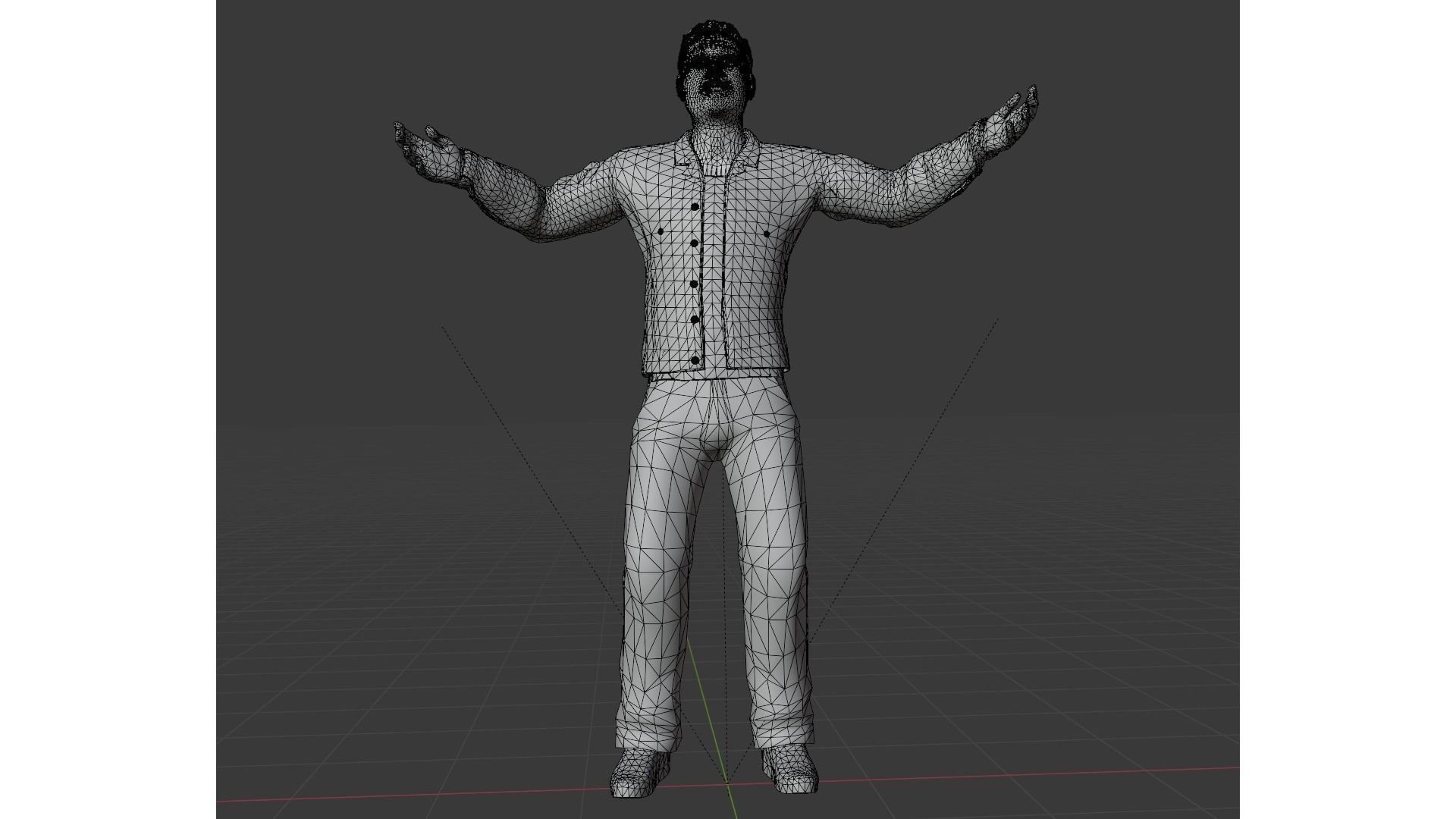Screen dimensions: 1456x819
Task: Click the jacket collar on the left side
Action: point(685,153)
